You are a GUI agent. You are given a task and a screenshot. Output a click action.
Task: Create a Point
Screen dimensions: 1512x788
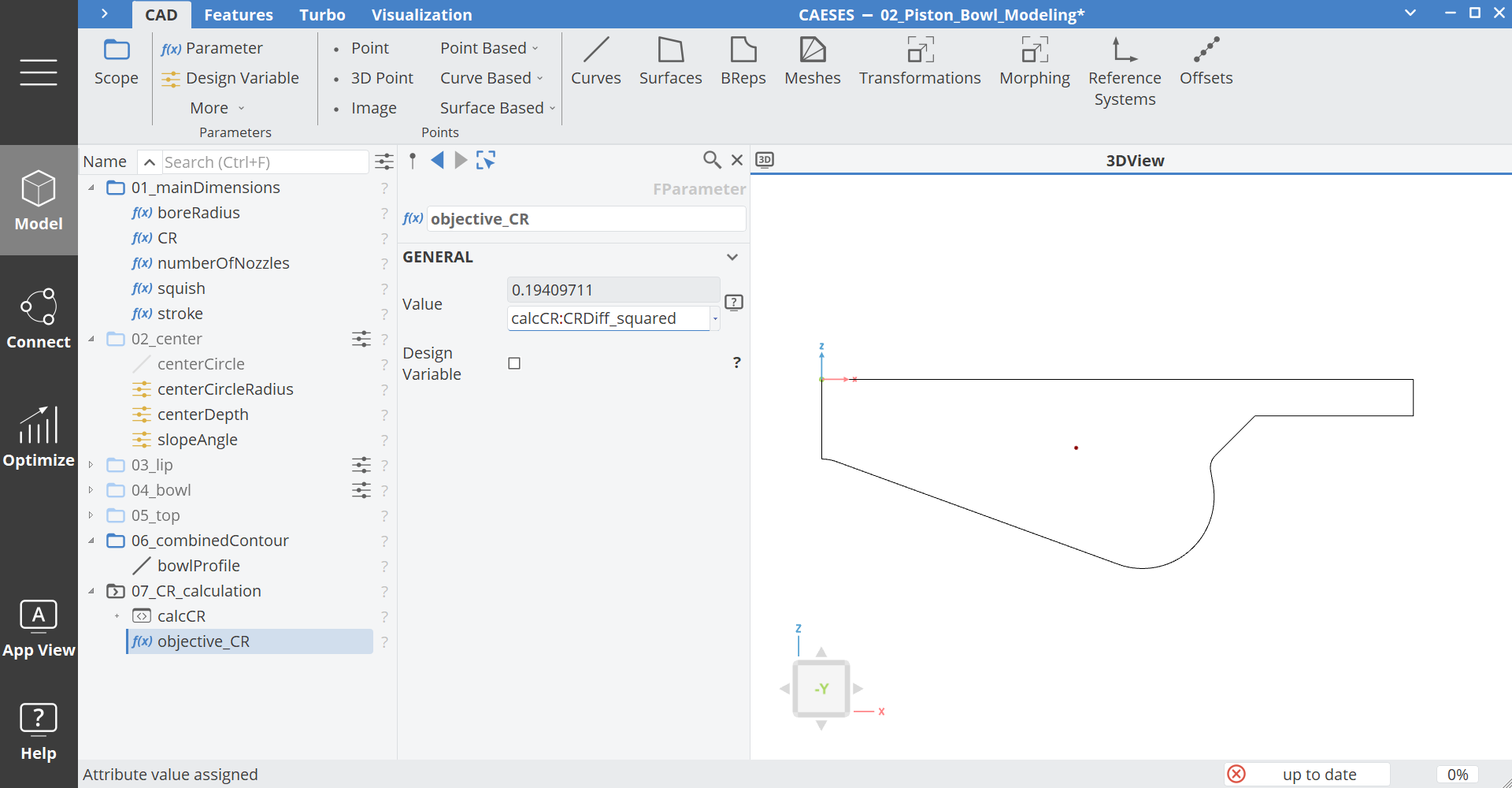(361, 48)
